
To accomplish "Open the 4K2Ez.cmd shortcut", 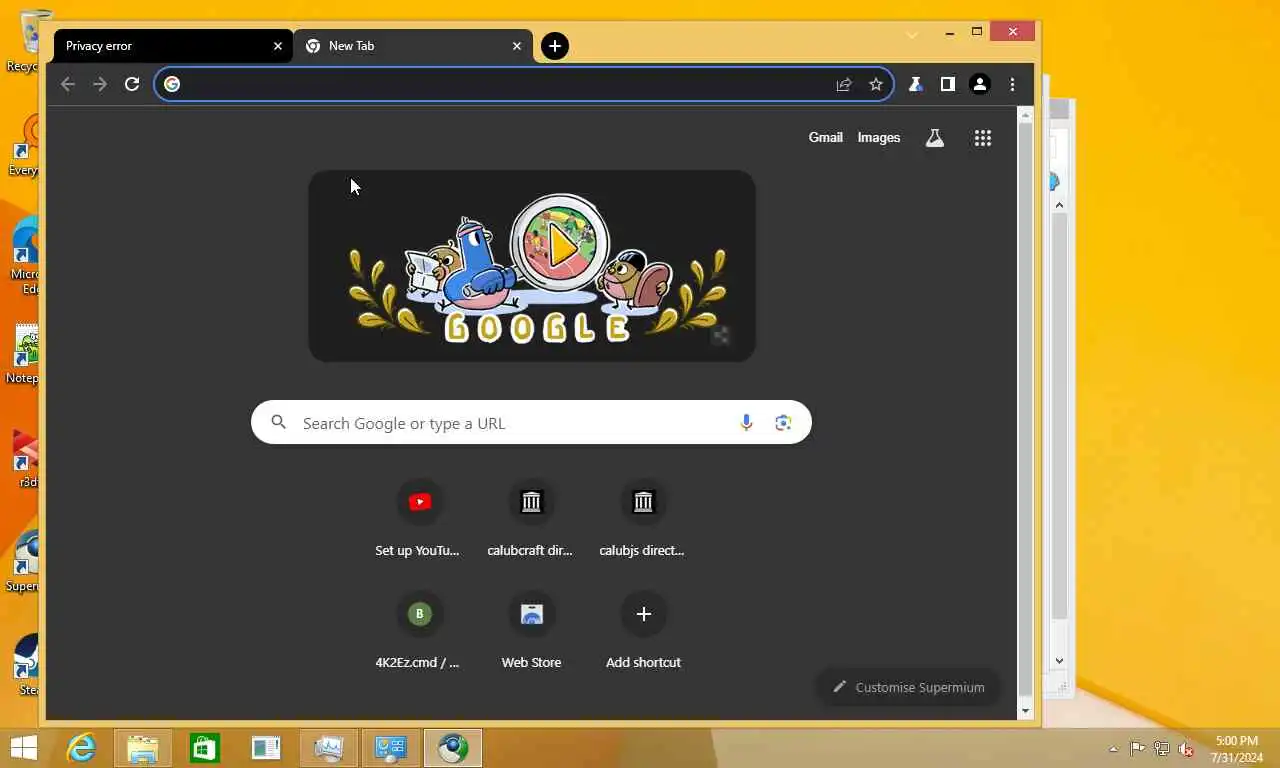I will pos(419,630).
